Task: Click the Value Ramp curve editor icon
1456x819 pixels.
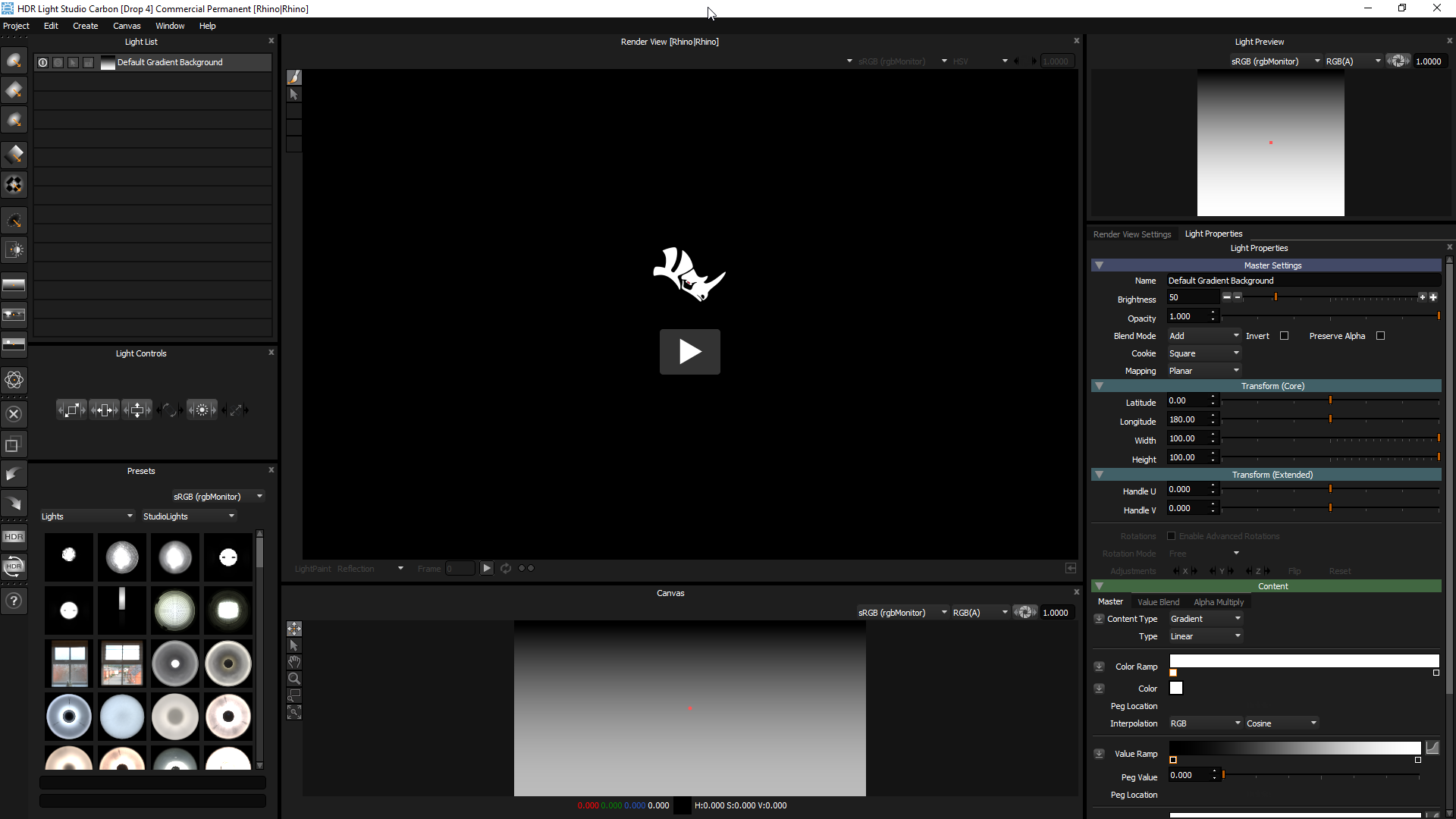Action: coord(1432,748)
